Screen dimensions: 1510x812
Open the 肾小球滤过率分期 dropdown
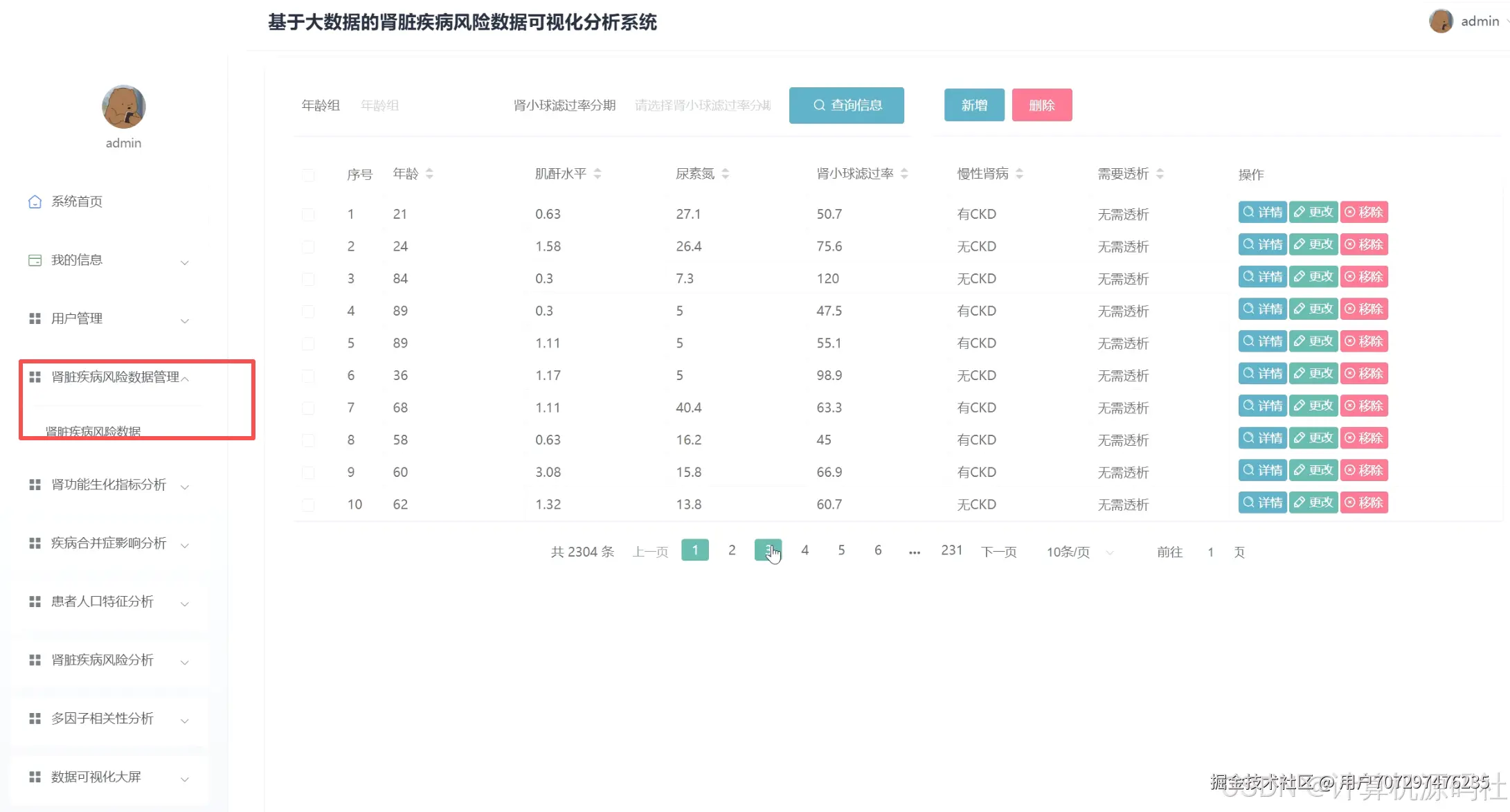[702, 105]
